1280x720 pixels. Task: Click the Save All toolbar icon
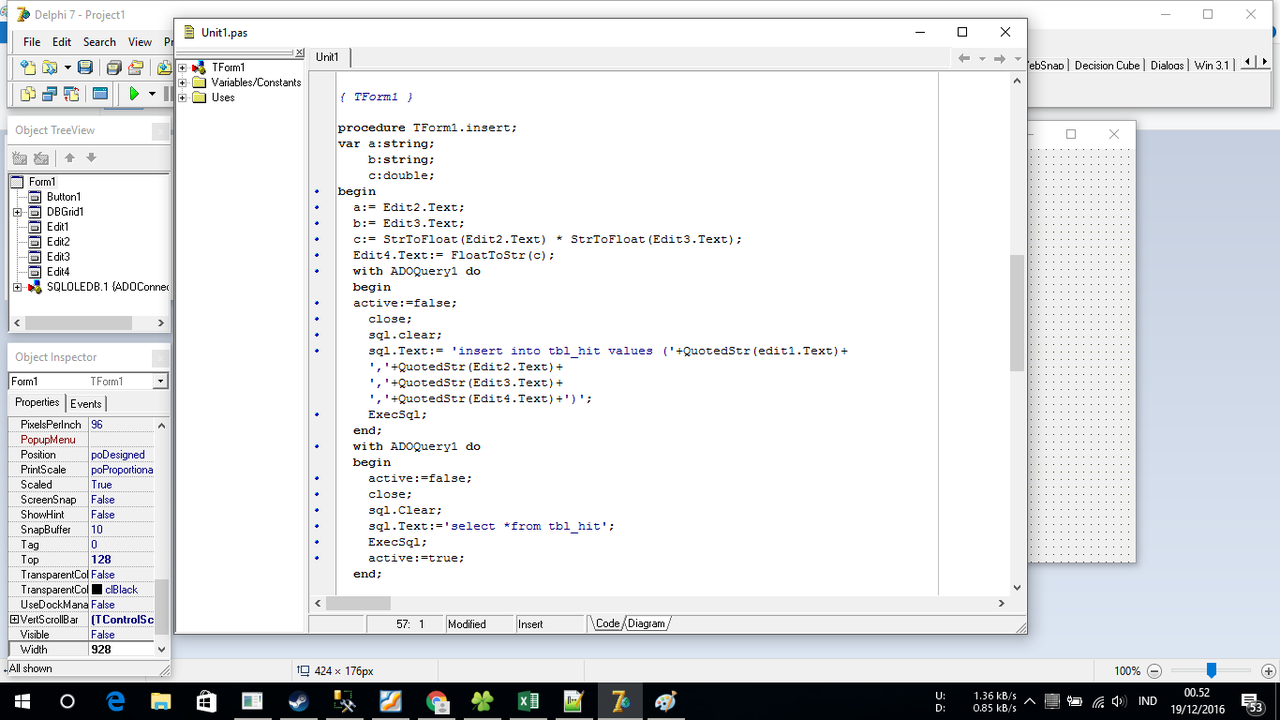[114, 67]
